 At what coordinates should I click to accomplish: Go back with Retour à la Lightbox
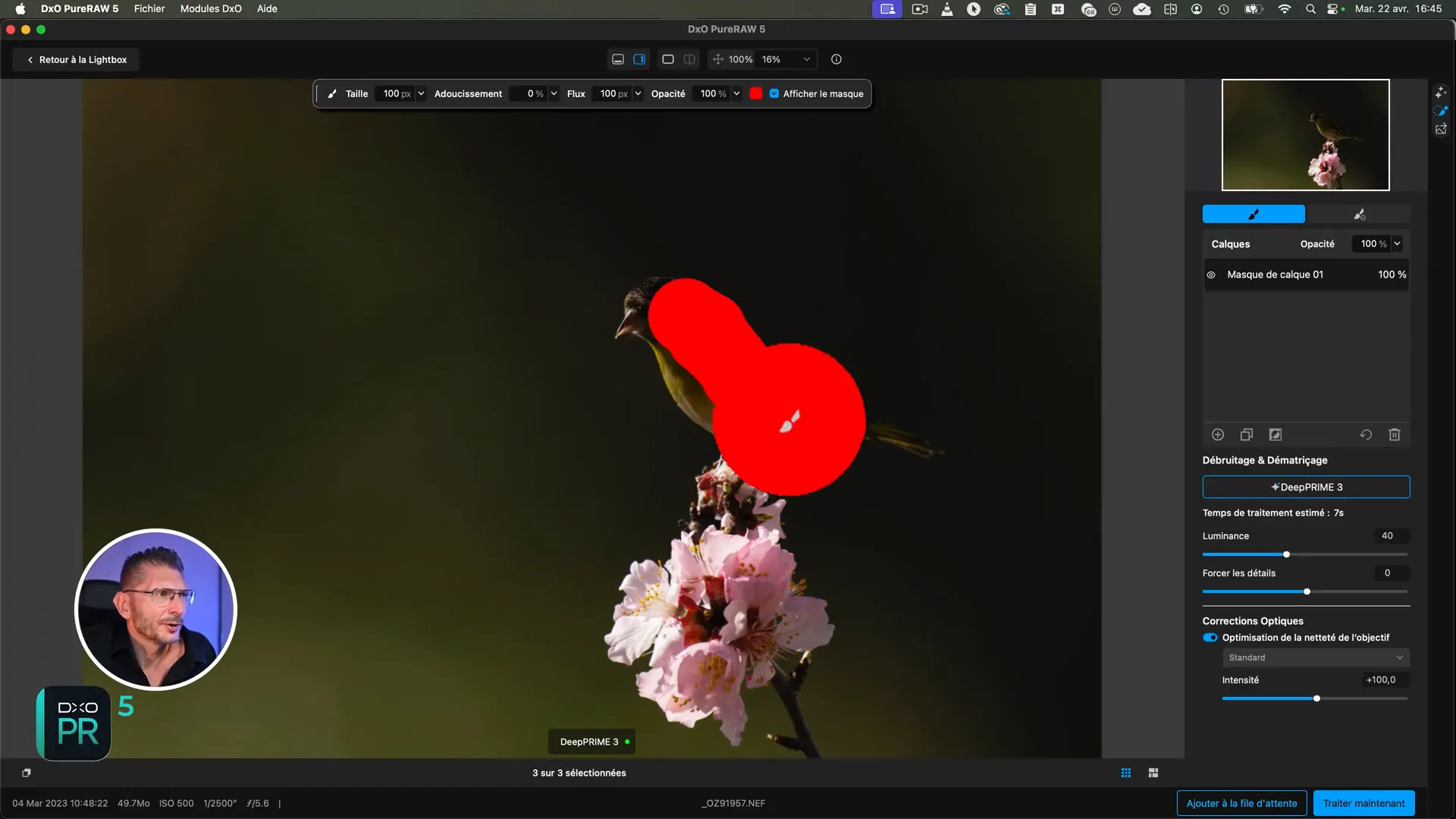coord(77,60)
